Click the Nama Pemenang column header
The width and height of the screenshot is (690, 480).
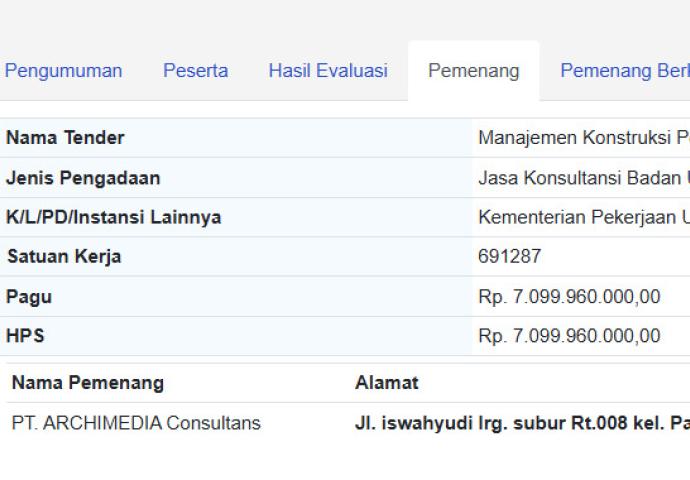coord(88,383)
